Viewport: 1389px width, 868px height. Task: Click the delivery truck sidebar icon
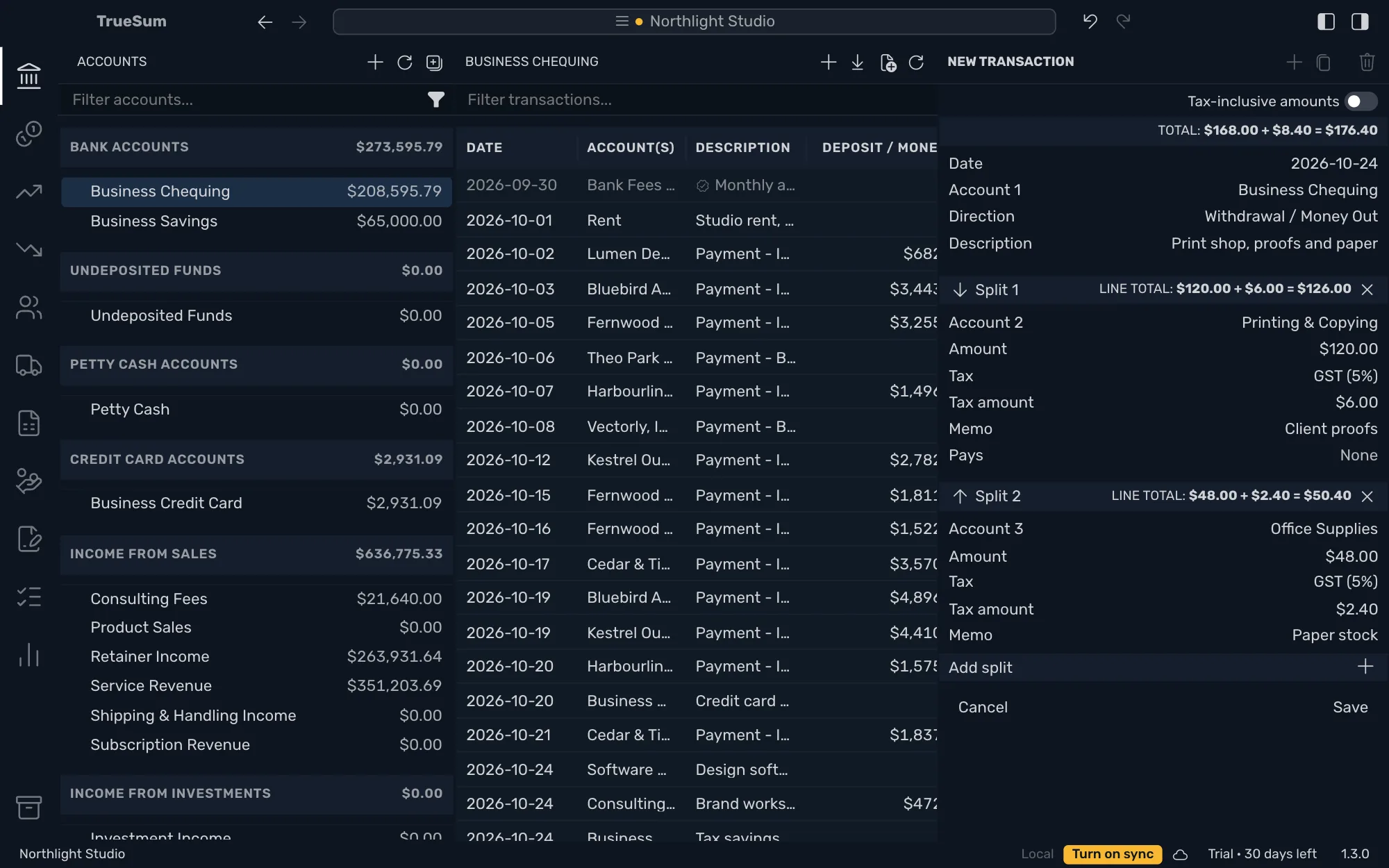28,365
